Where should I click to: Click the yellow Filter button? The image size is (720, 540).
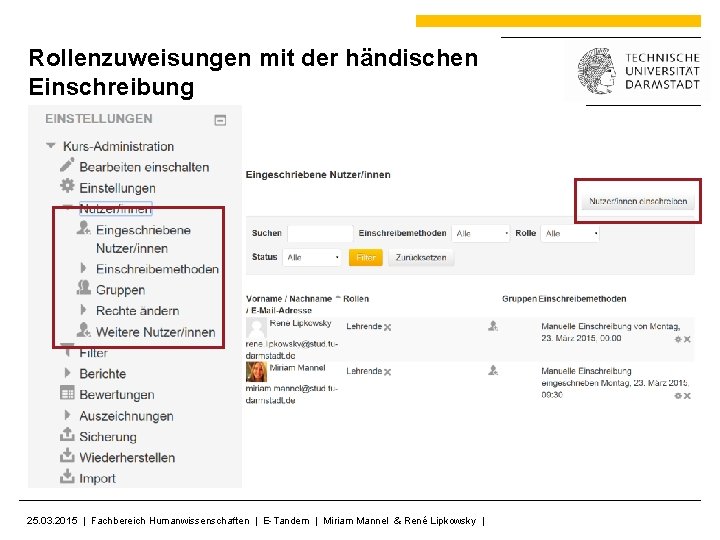366,258
